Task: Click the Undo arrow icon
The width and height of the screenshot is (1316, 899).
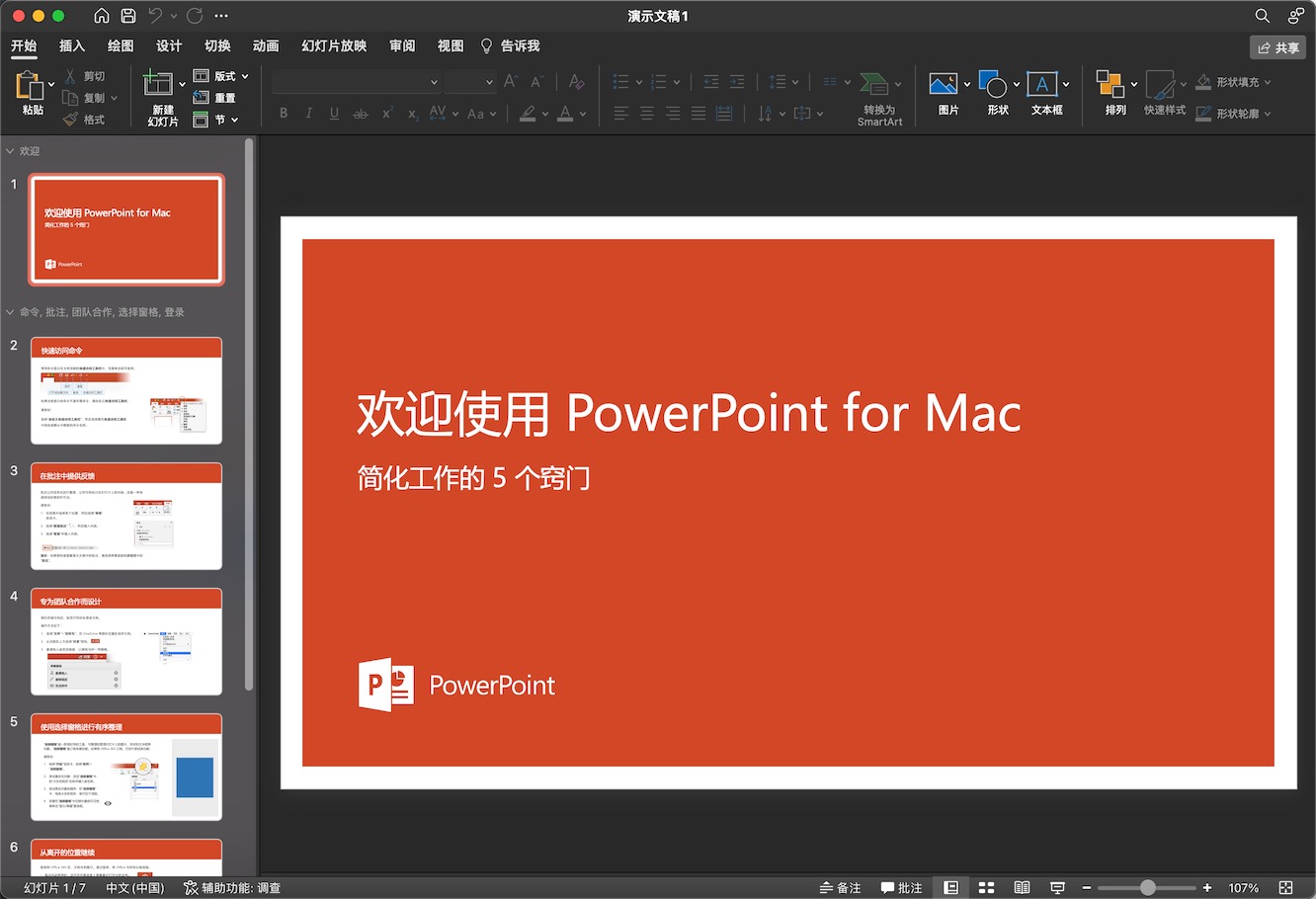Action: tap(155, 16)
